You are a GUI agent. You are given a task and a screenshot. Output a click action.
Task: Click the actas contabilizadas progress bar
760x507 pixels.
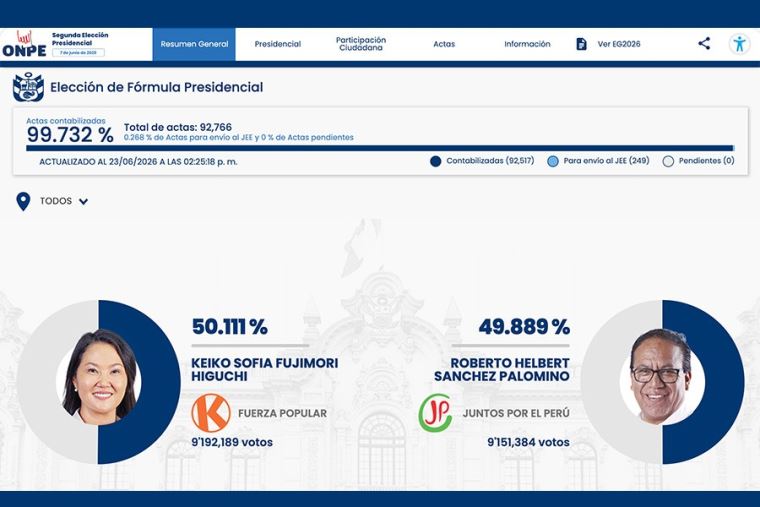[x=380, y=148]
